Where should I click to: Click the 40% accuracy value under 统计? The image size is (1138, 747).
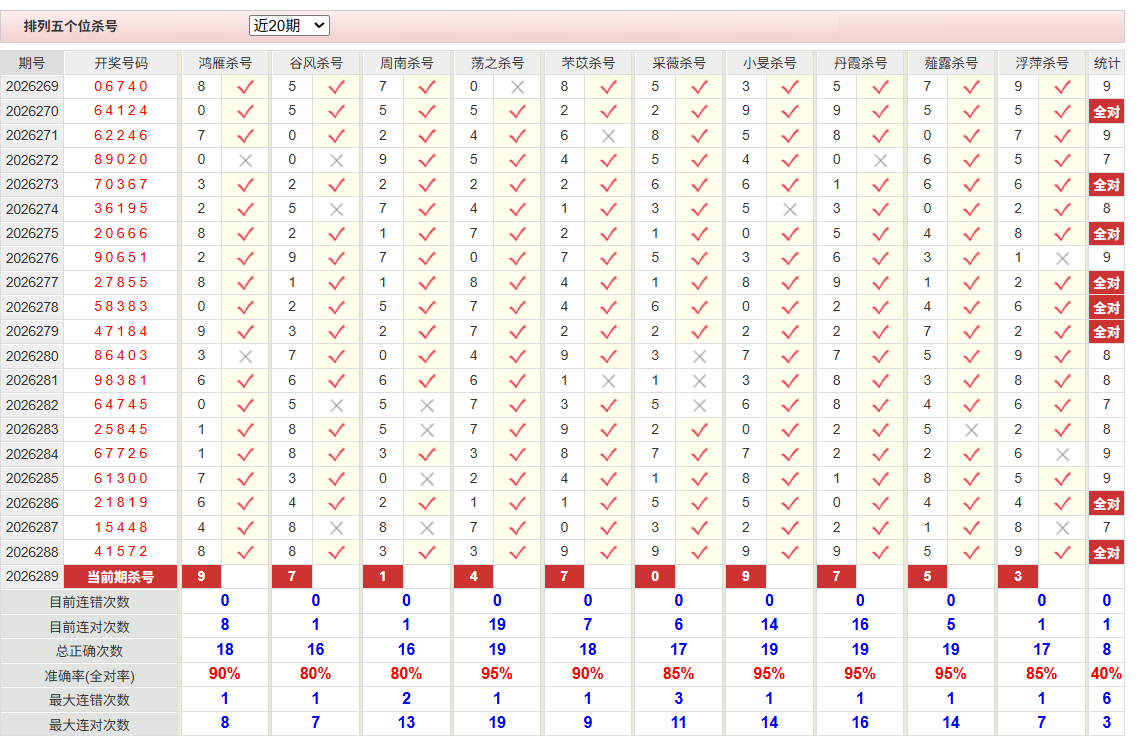(1106, 674)
